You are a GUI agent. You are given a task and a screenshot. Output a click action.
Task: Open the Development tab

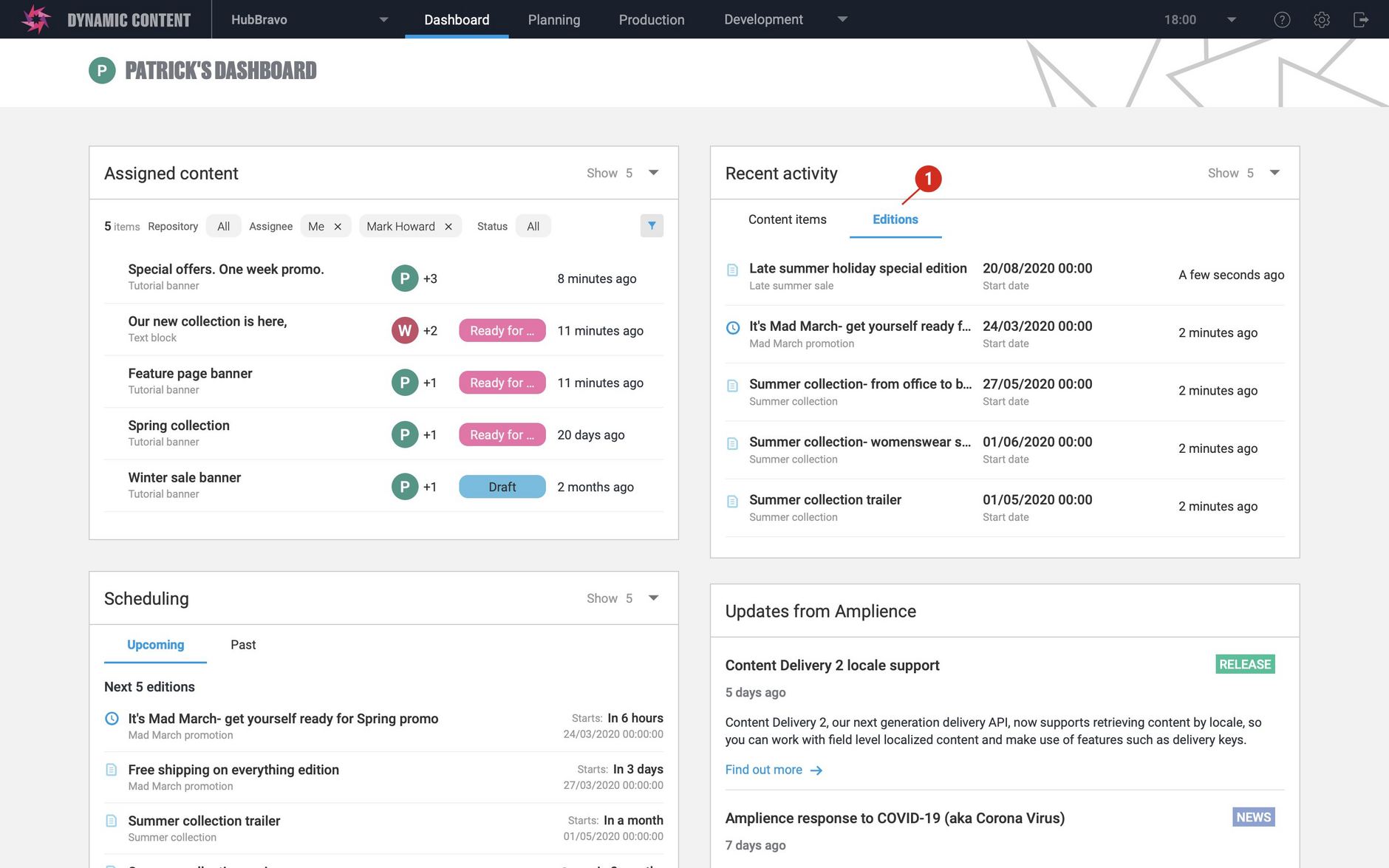pos(763,20)
